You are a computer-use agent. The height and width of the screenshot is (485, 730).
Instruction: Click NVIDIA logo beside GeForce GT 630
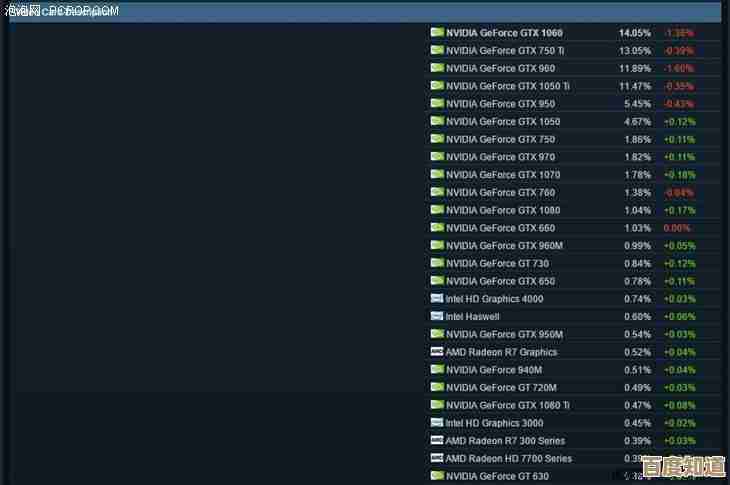437,476
